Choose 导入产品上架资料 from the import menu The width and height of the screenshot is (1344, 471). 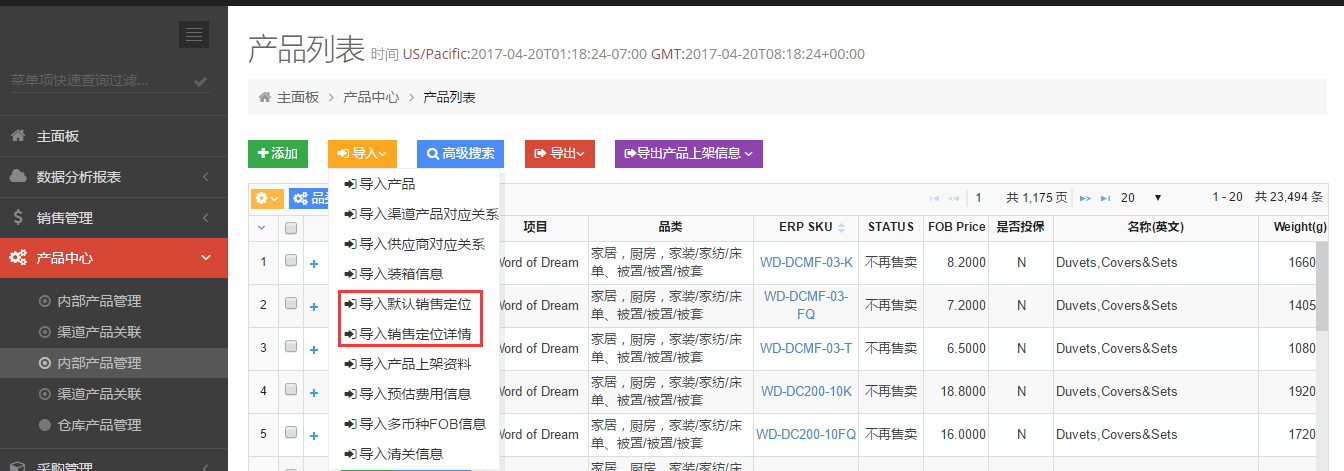pyautogui.click(x=414, y=363)
